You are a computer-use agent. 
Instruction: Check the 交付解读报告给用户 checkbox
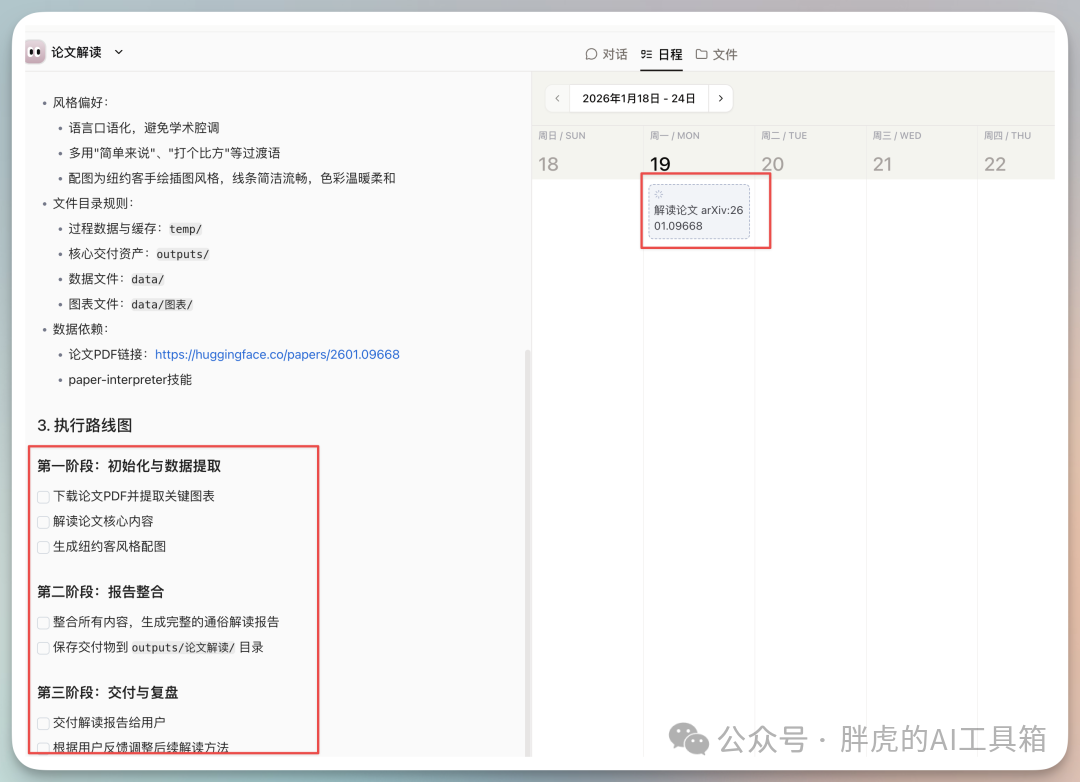tap(43, 723)
